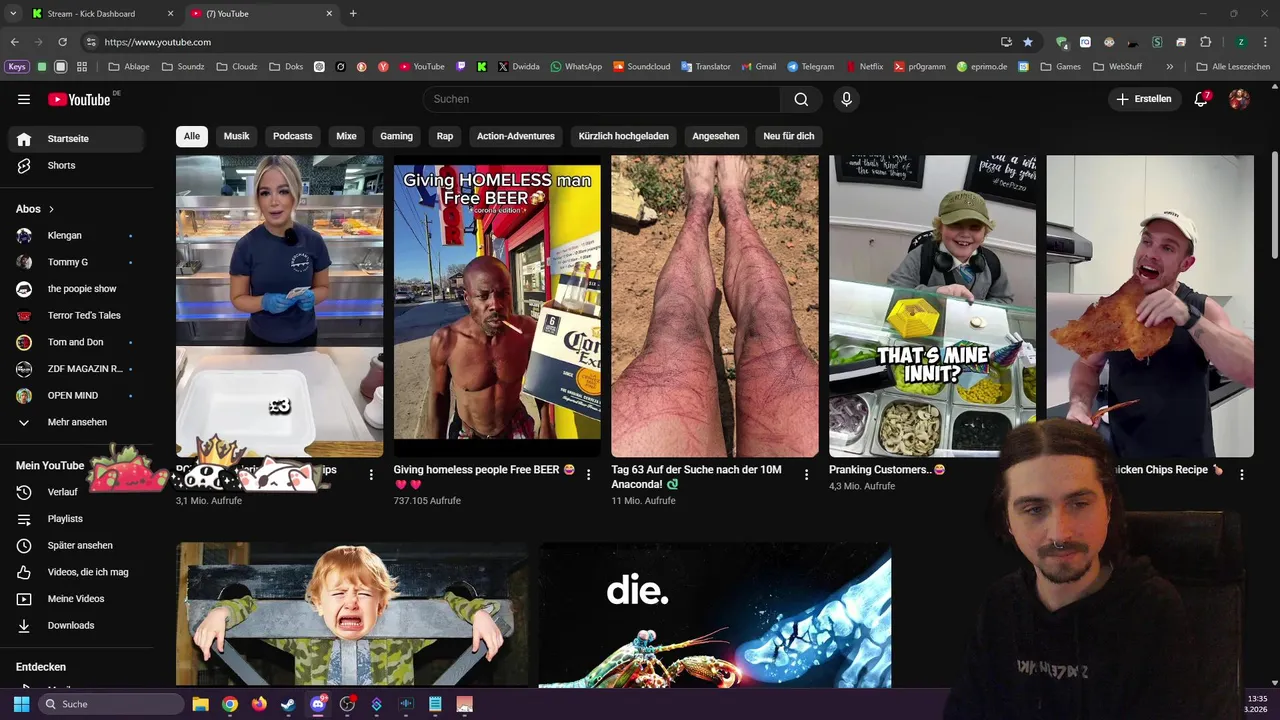Open the Pranking Customers short thumbnail
1280x720 pixels.
click(932, 306)
